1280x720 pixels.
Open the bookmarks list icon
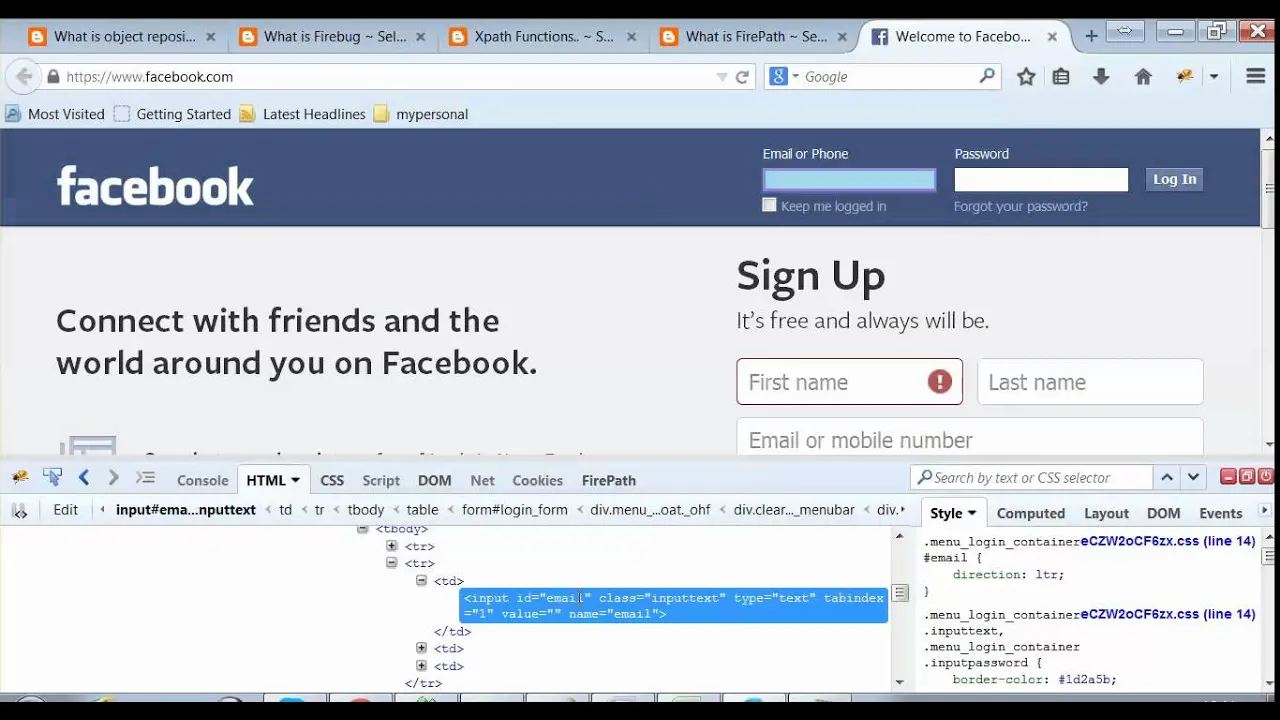(1061, 77)
